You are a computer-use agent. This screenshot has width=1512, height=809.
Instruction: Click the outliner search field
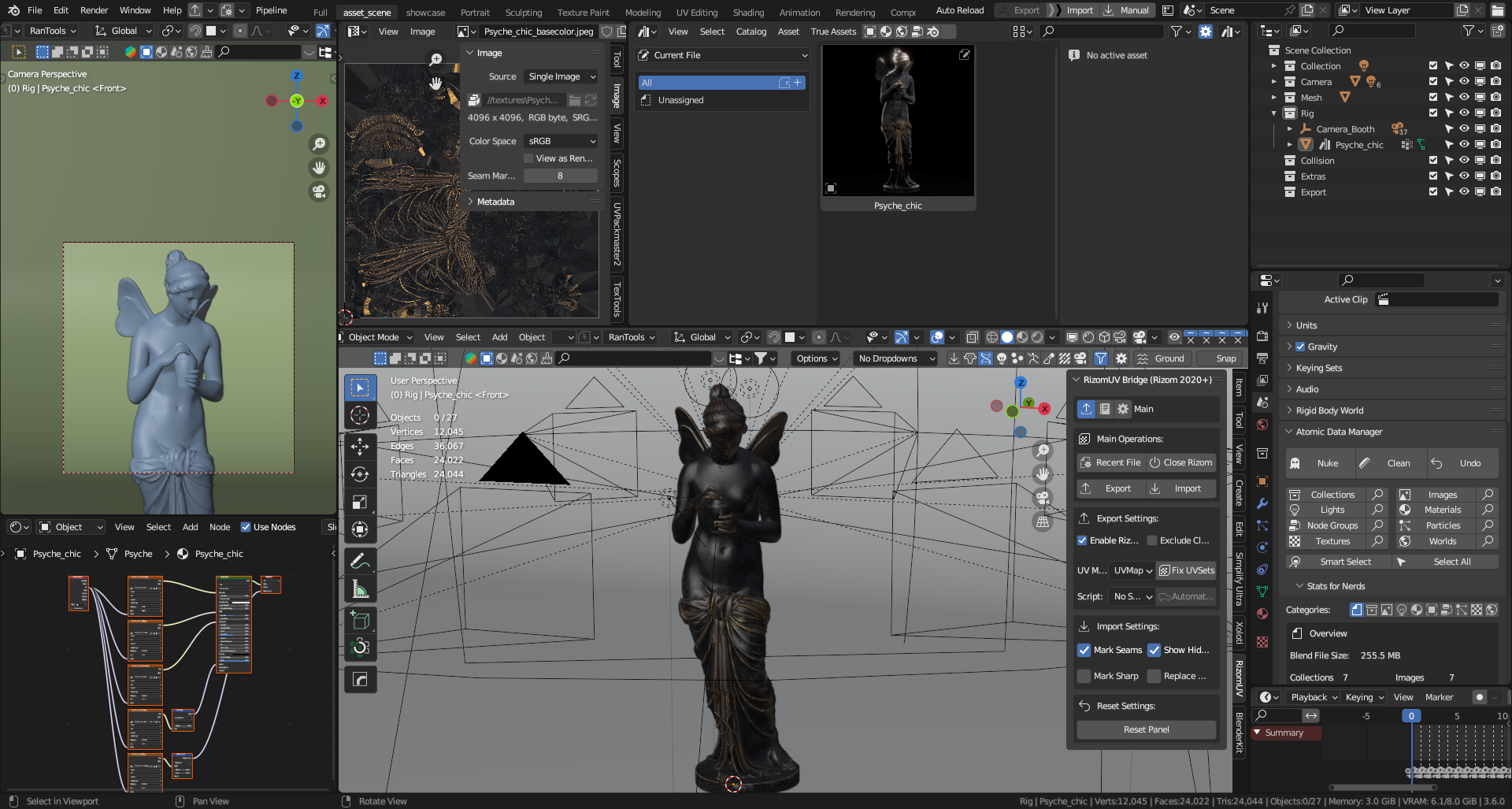tap(1372, 31)
